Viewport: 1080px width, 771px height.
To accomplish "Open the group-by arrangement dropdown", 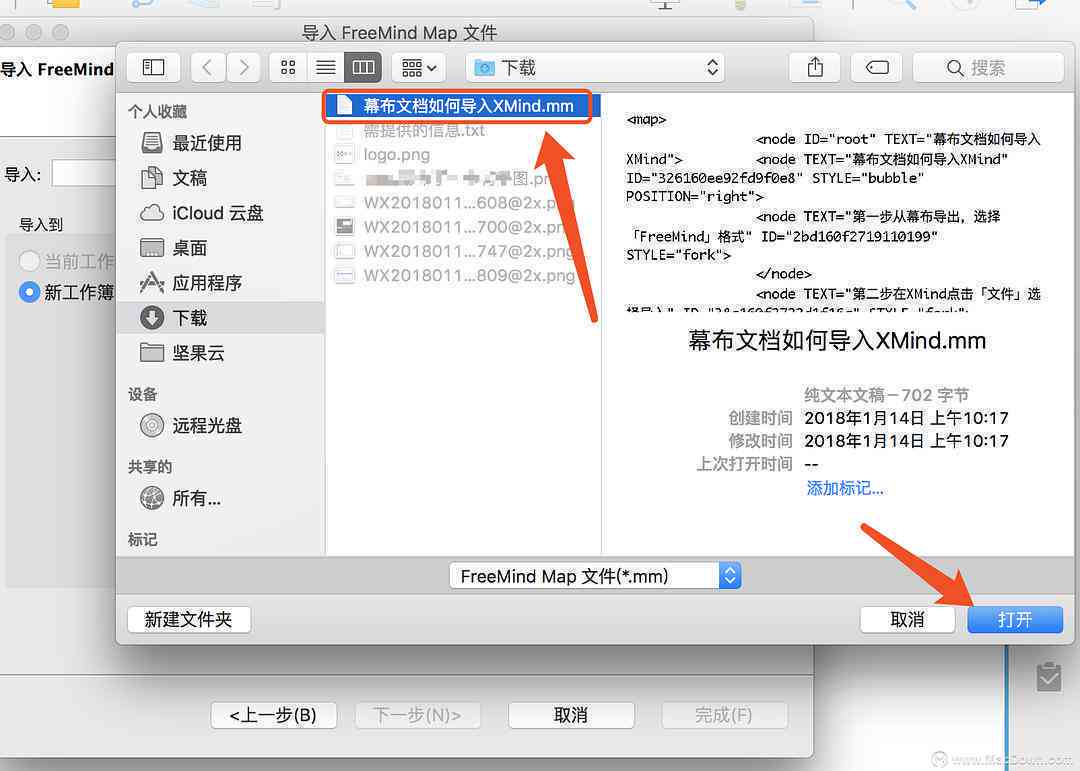I will pyautogui.click(x=419, y=68).
